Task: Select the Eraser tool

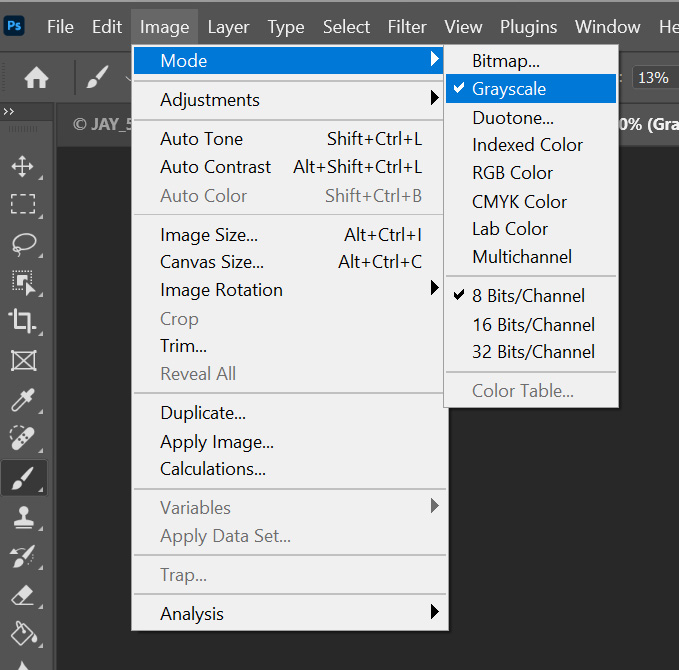Action: (x=23, y=595)
